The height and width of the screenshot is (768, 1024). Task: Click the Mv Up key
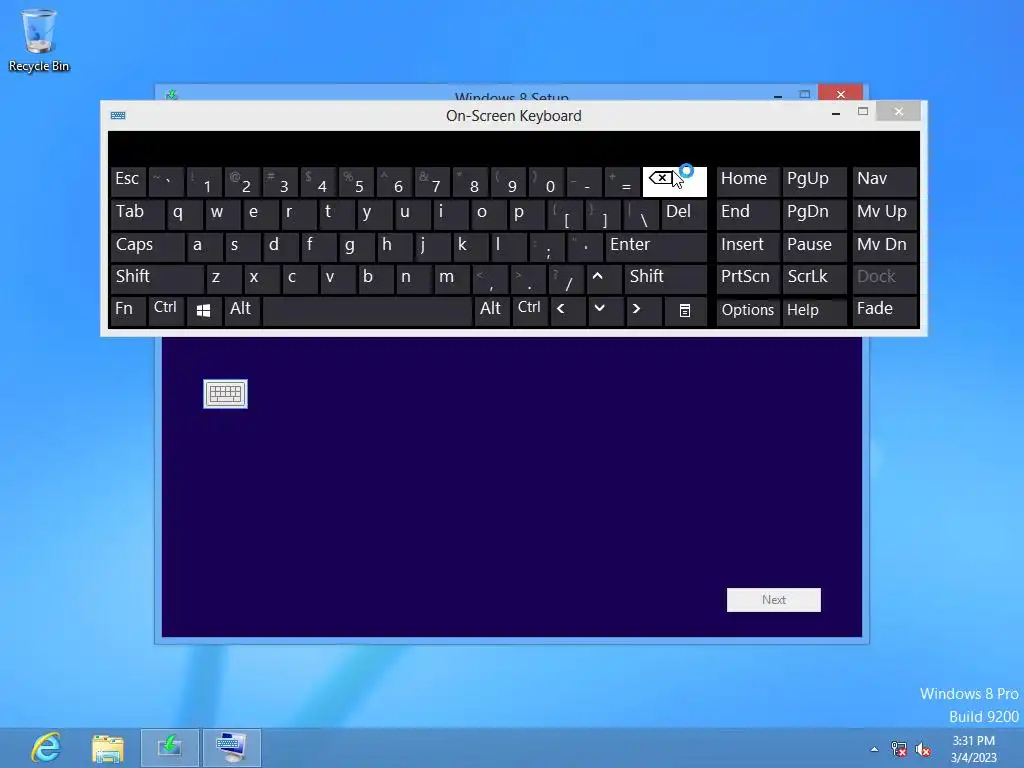884,214
